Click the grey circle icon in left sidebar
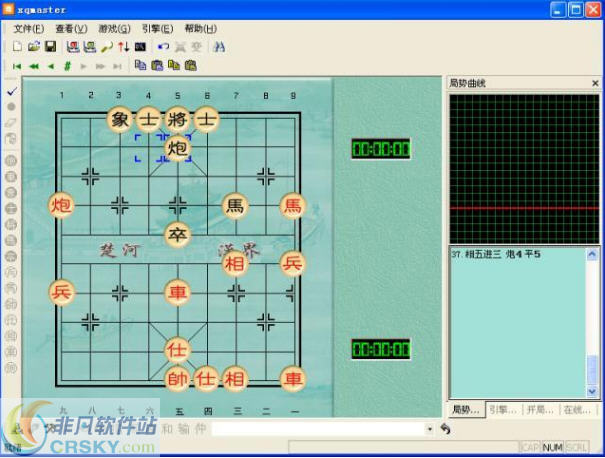This screenshot has width=605, height=458. point(12,106)
